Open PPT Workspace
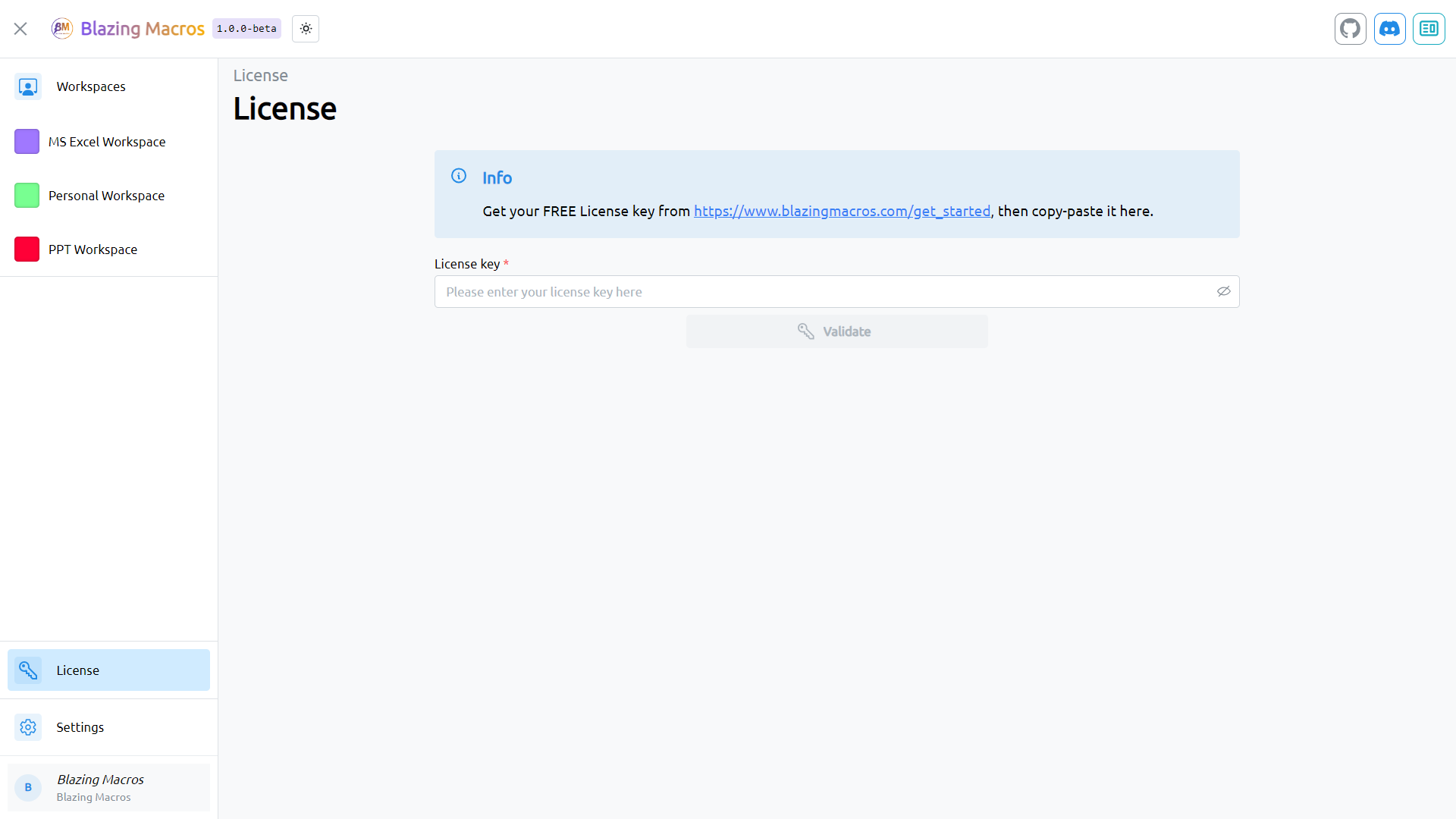 pos(109,249)
